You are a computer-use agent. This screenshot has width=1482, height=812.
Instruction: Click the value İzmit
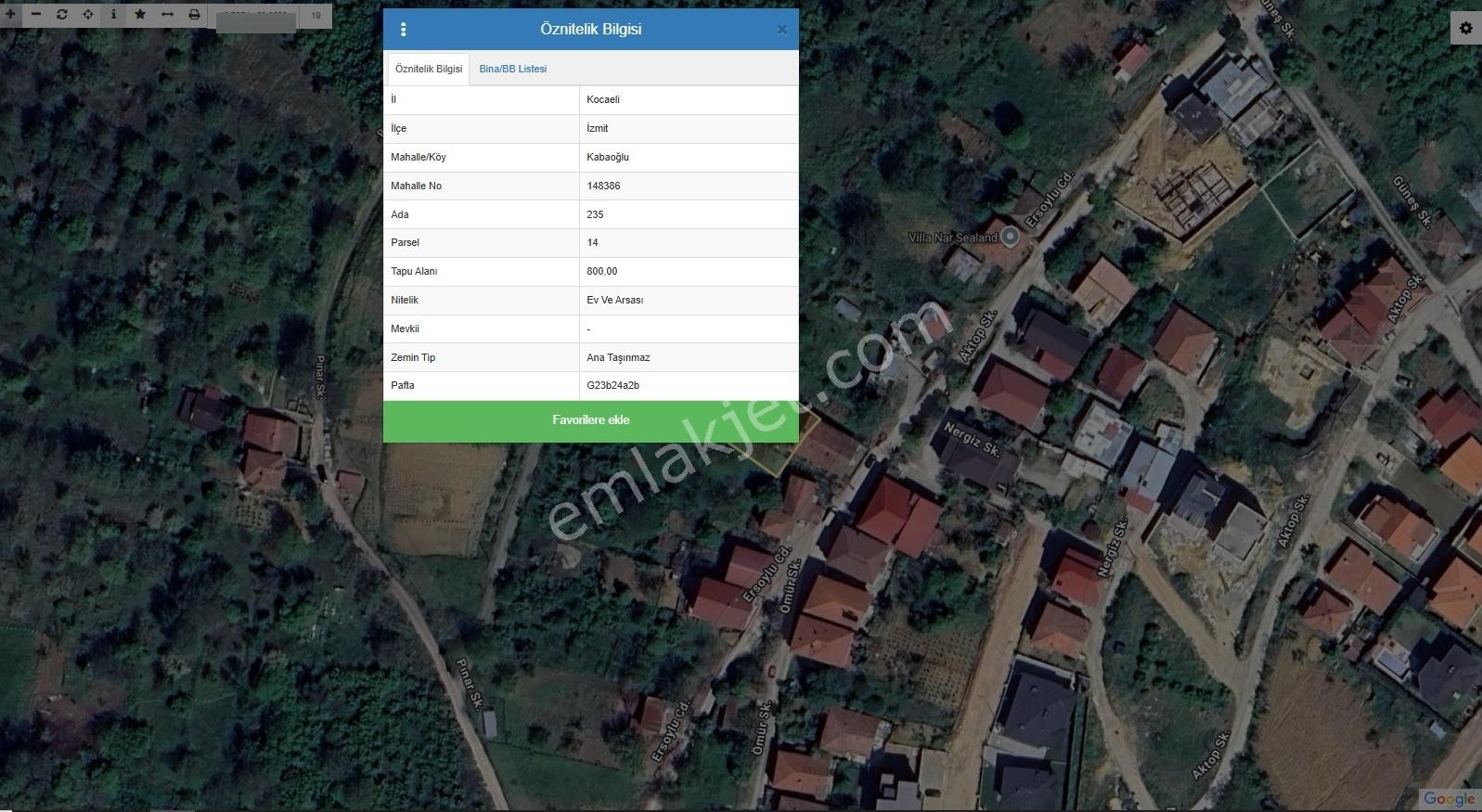598,128
